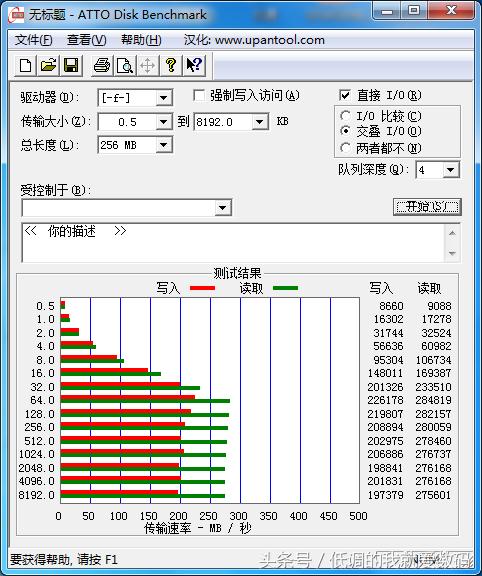The width and height of the screenshot is (482, 576).
Task: Click the 读取 column header in results
Action: point(429,288)
